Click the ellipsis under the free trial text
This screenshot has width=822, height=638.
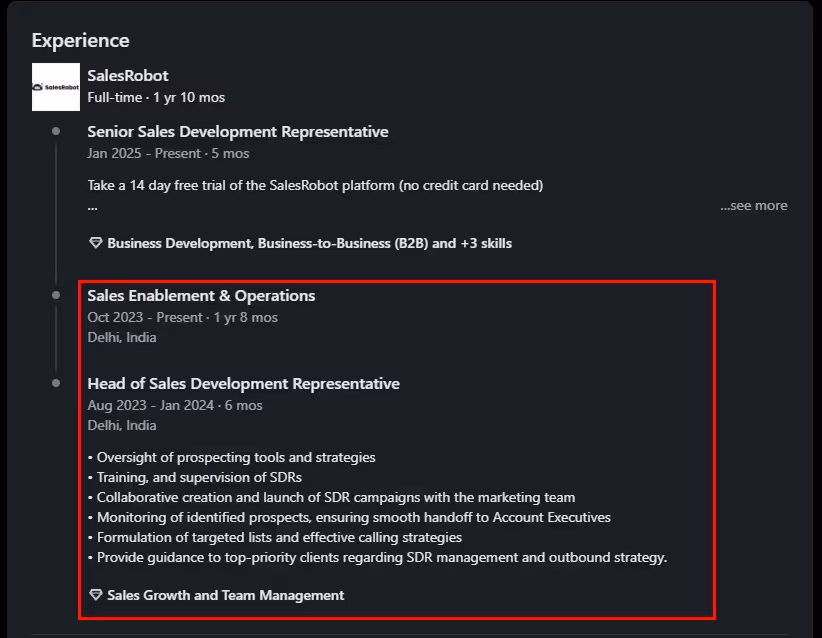click(92, 205)
